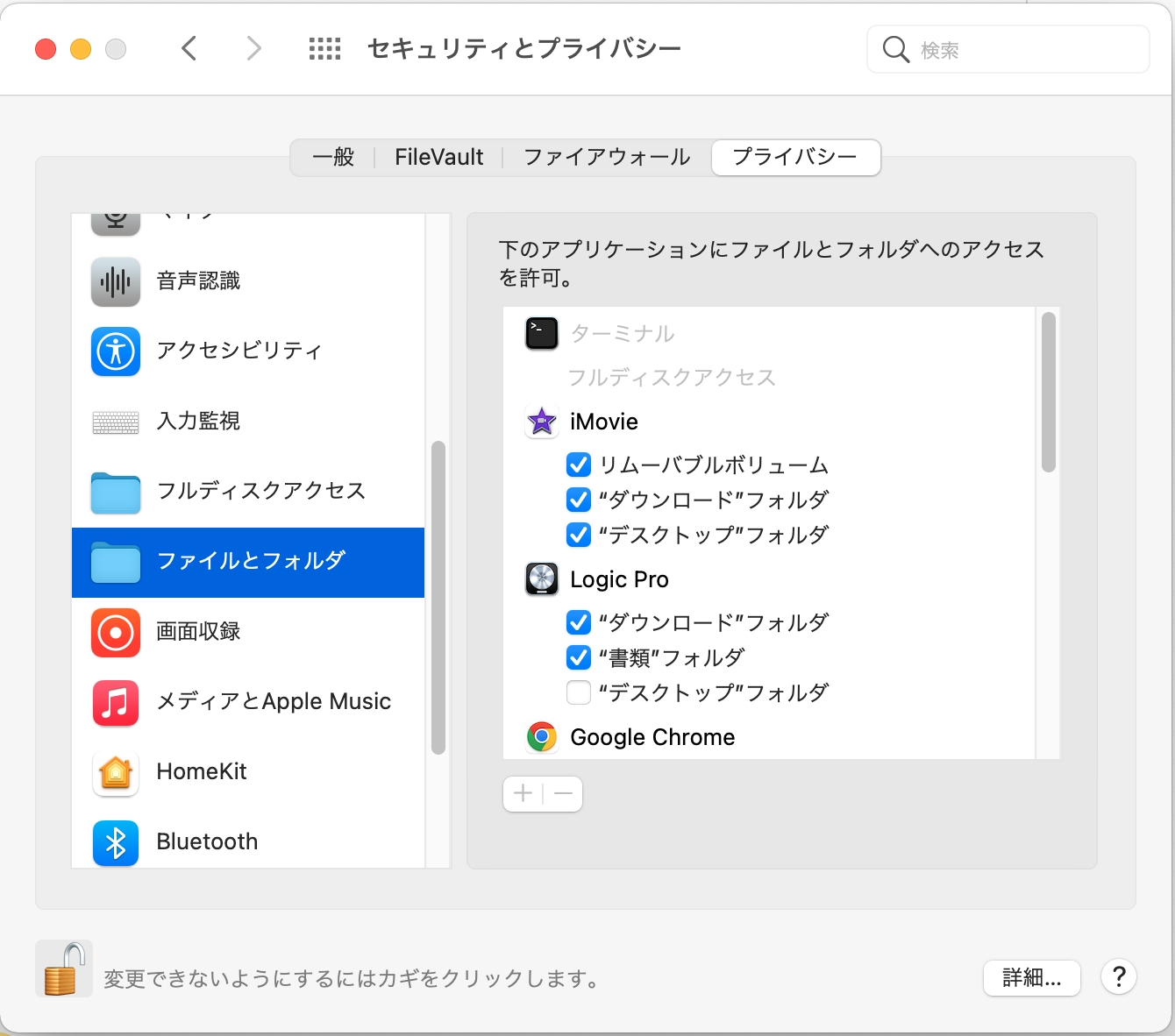Click the padlock icon to lock changes

(x=64, y=969)
